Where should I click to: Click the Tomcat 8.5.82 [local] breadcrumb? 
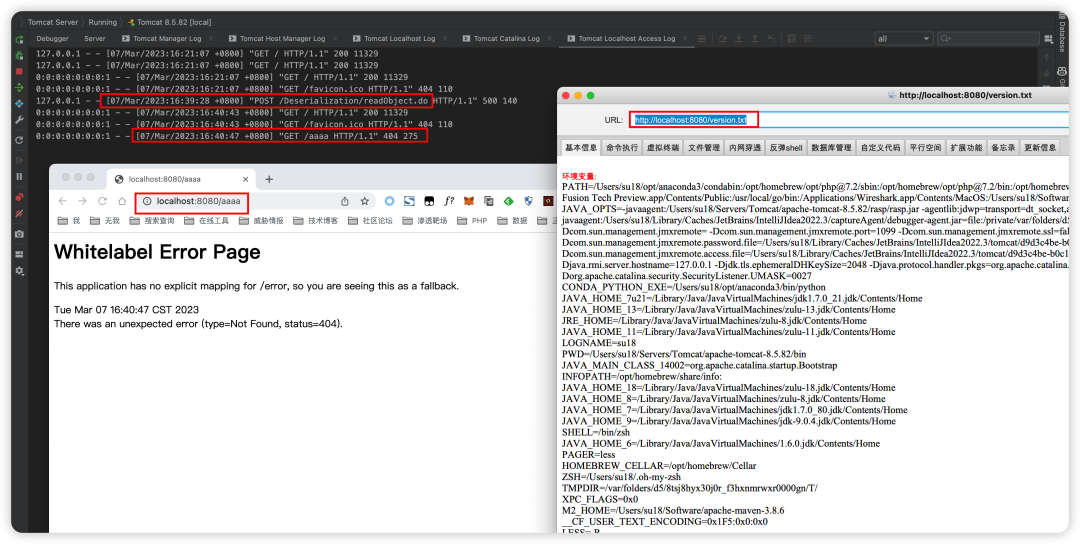(x=170, y=23)
